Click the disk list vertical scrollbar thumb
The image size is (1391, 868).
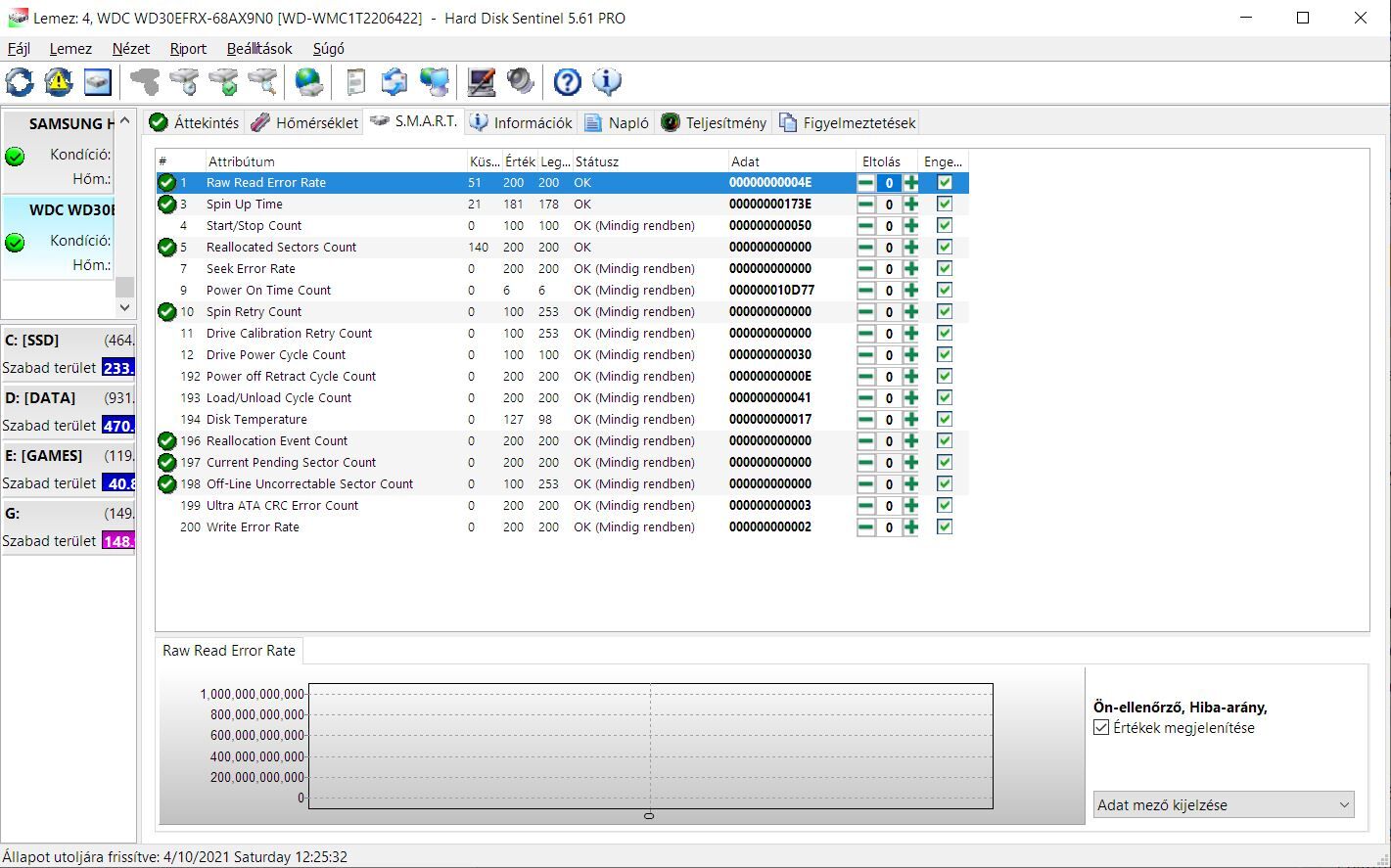124,286
